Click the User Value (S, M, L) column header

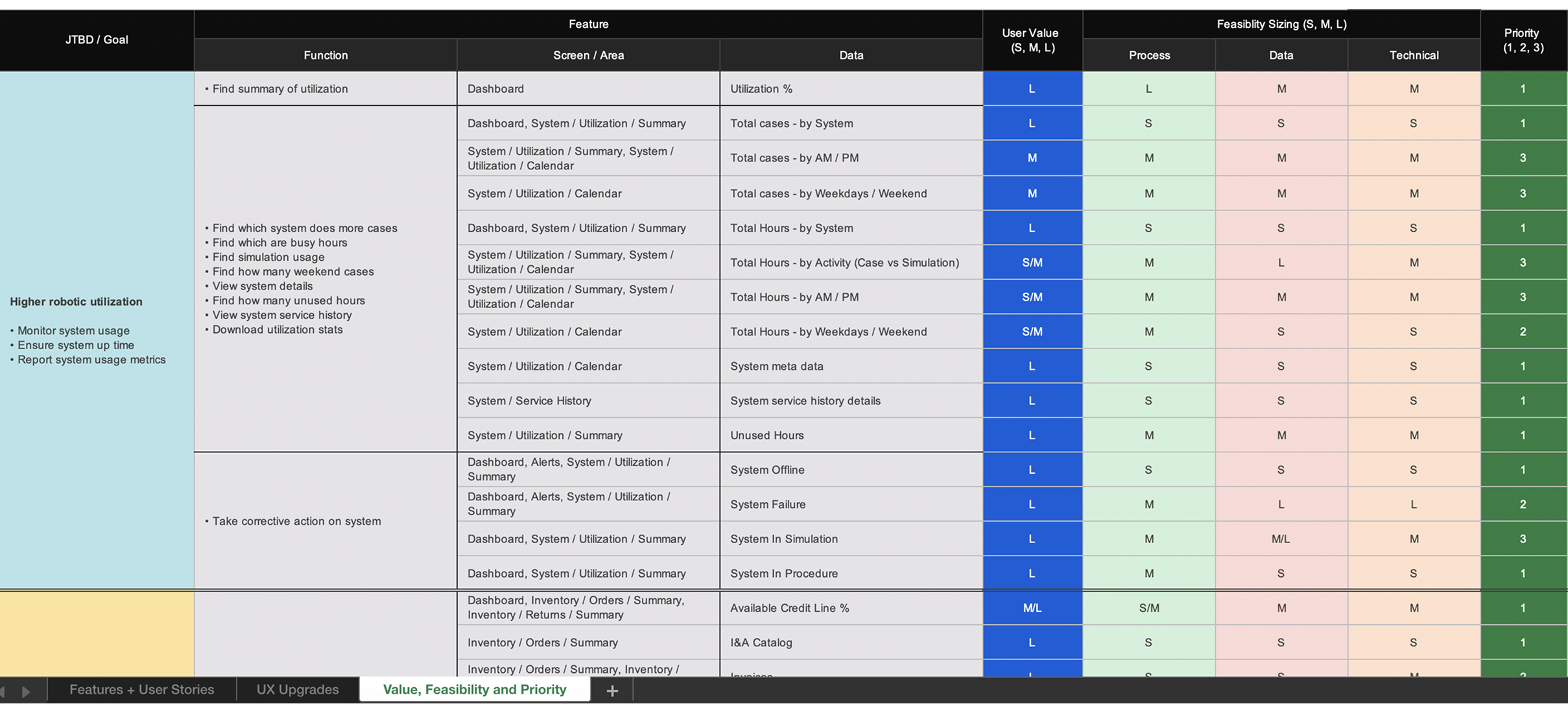[x=1032, y=40]
